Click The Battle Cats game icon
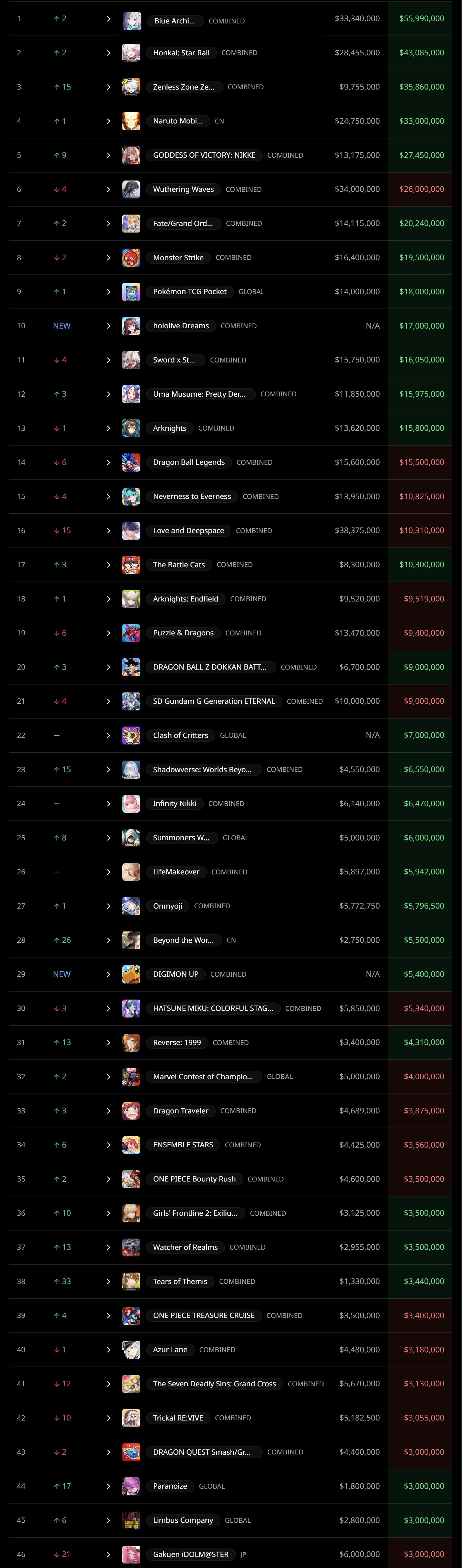This screenshot has height=1568, width=463. tap(131, 565)
